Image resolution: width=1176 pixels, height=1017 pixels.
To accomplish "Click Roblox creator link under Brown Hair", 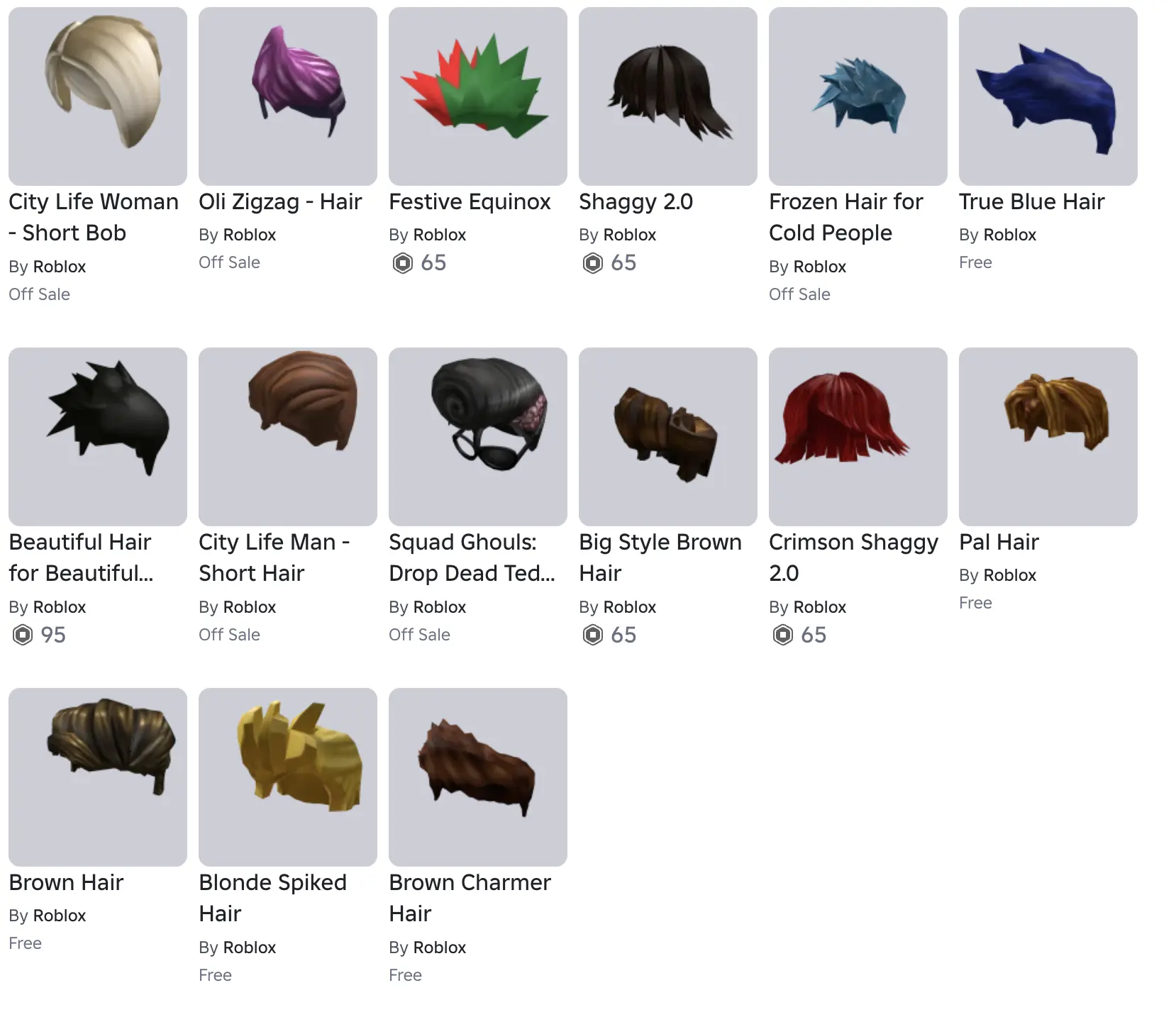I will click(x=60, y=916).
